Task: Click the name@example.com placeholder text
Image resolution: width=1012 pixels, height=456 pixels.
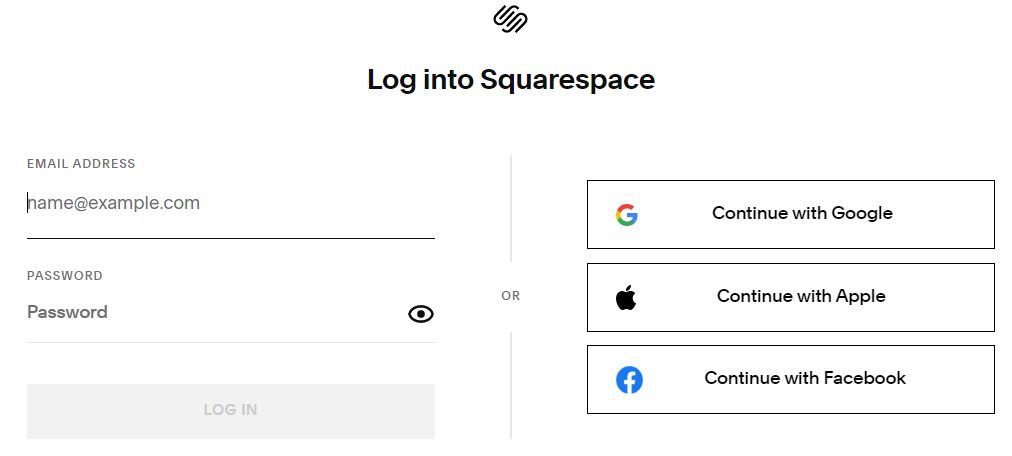Action: pos(114,203)
